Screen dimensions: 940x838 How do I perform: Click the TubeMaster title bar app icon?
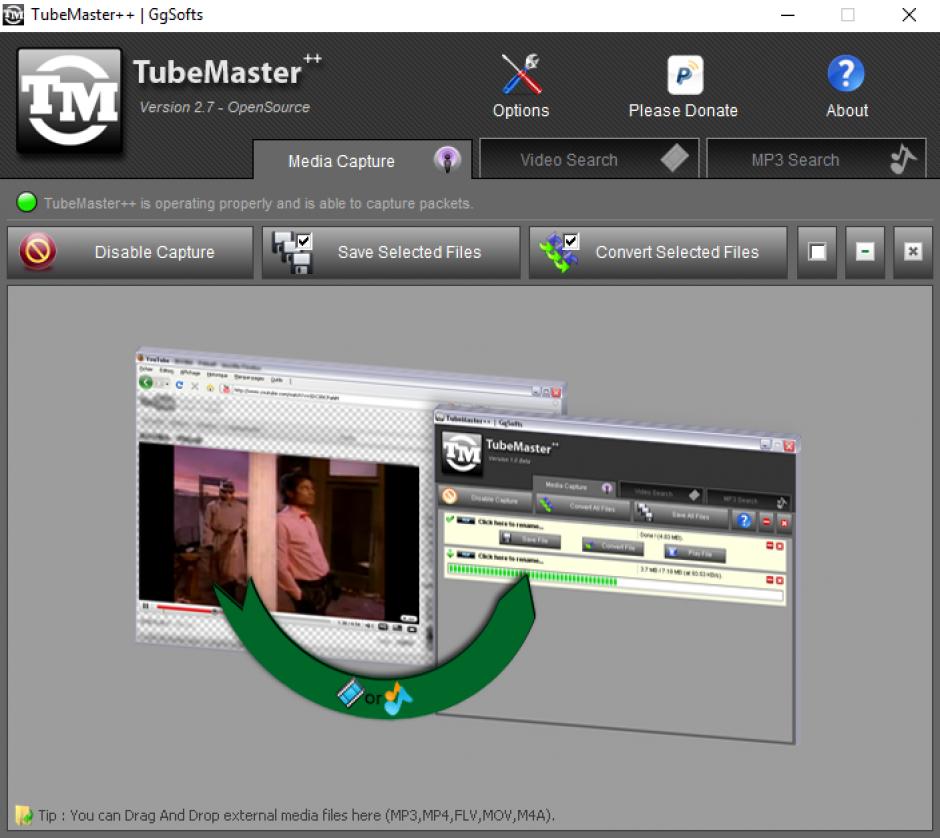pyautogui.click(x=13, y=14)
